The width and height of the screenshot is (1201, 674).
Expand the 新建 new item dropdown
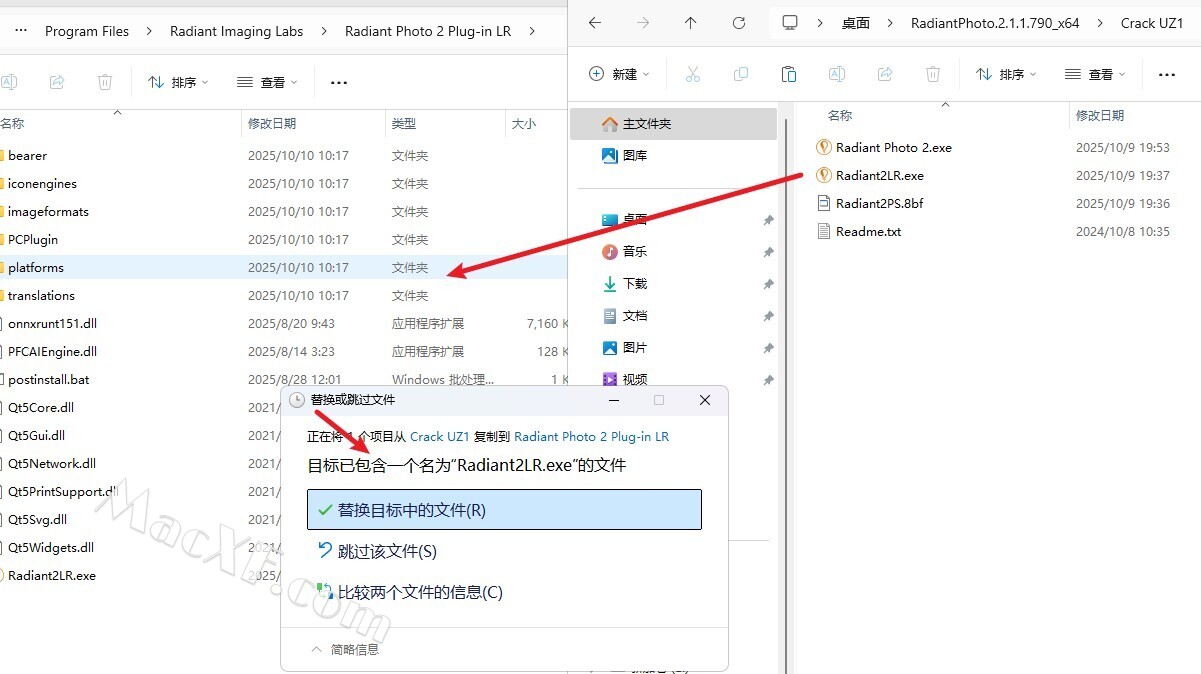click(620, 74)
